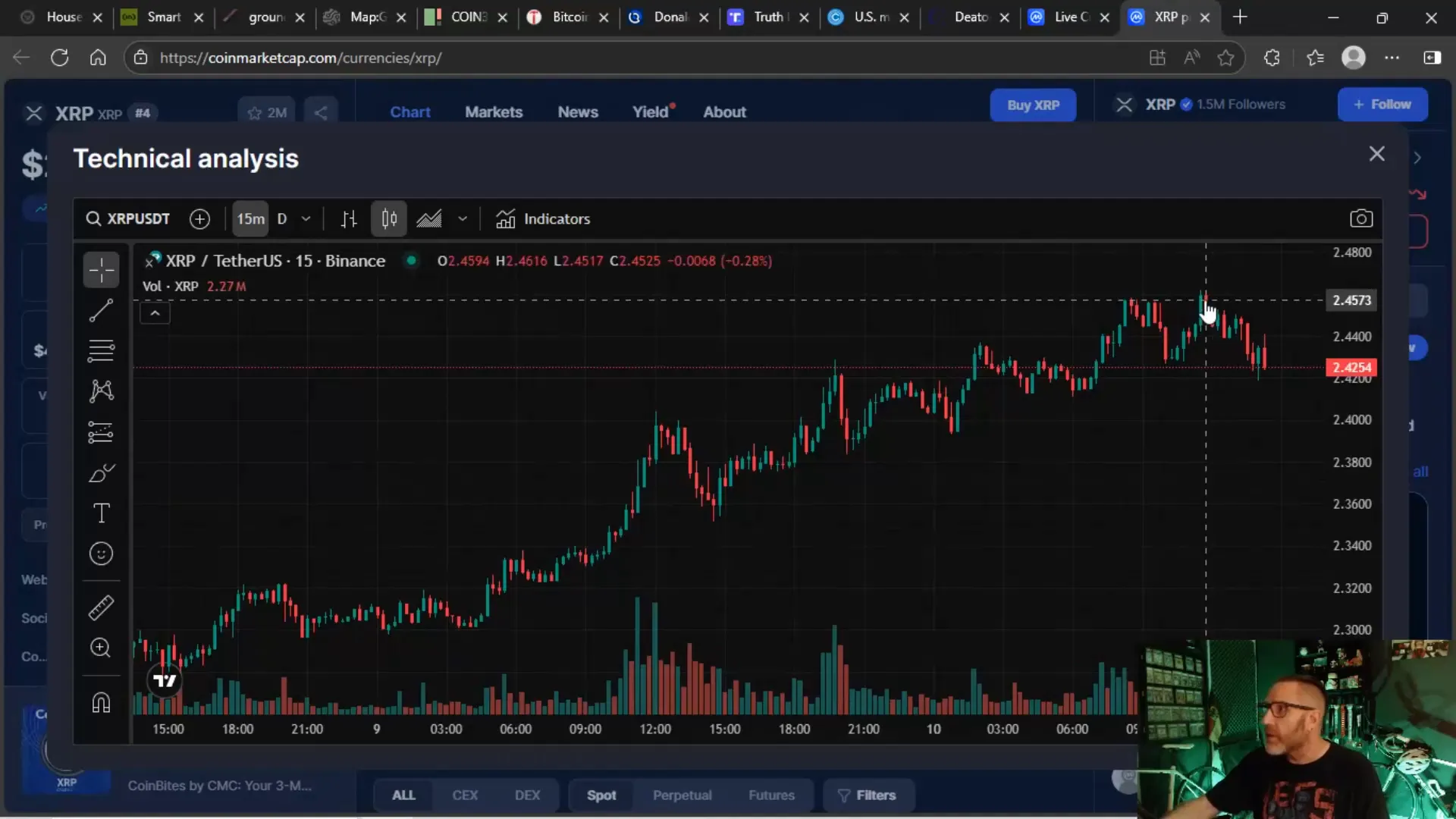The height and width of the screenshot is (819, 1456).
Task: Open the Markets tab
Action: tap(494, 112)
